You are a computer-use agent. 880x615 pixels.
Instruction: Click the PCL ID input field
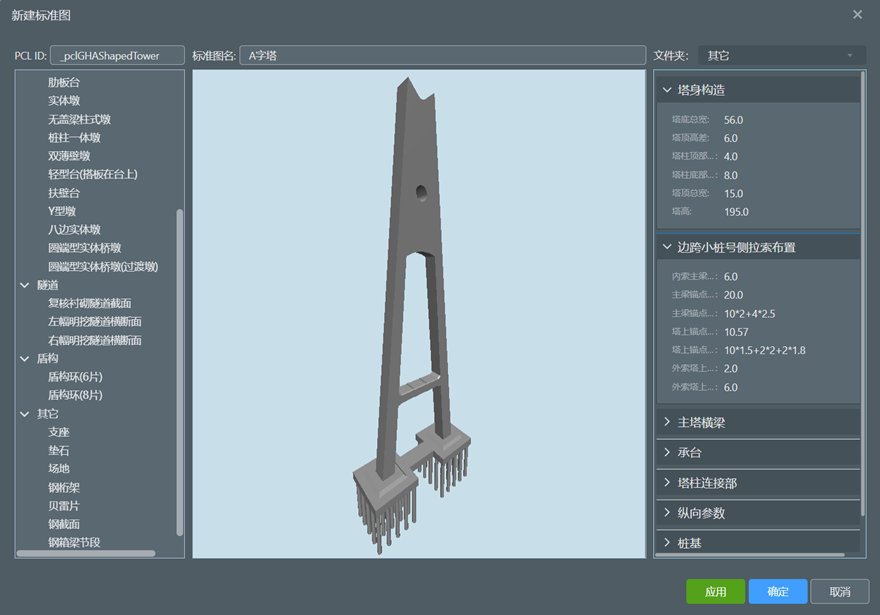click(117, 56)
